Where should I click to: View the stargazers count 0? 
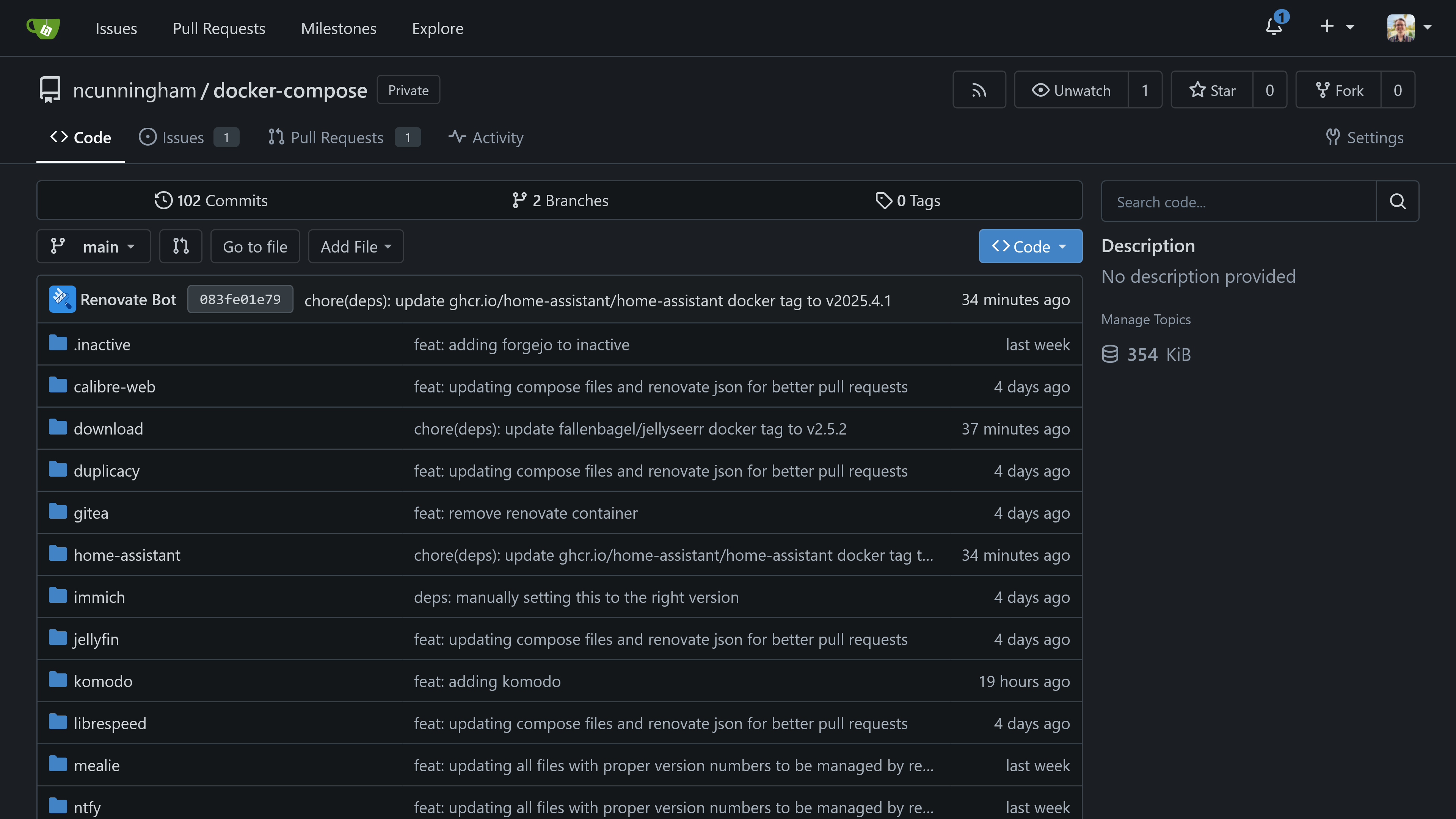coord(1269,90)
